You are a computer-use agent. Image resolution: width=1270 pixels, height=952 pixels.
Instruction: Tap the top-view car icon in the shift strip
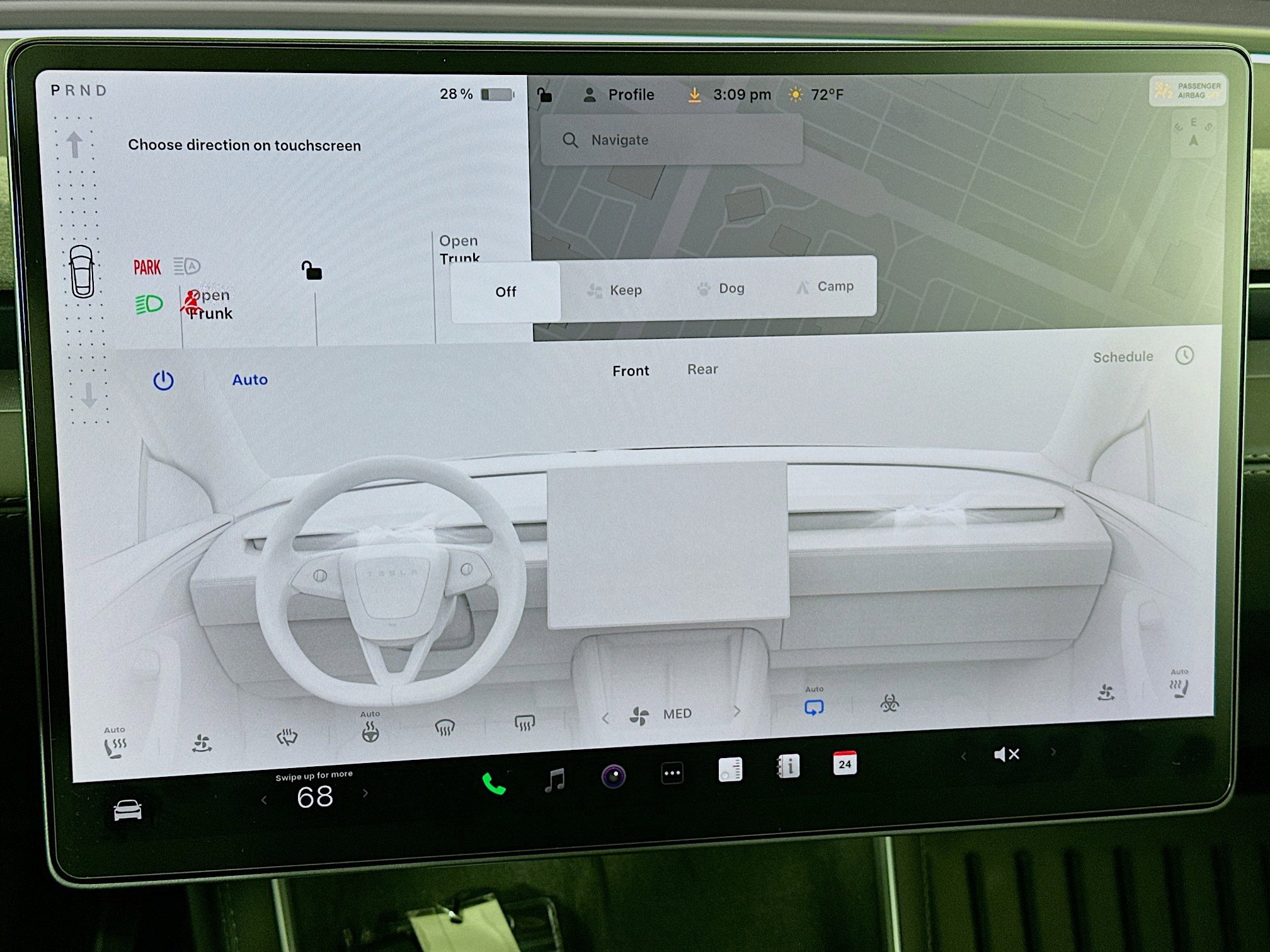coord(82,271)
